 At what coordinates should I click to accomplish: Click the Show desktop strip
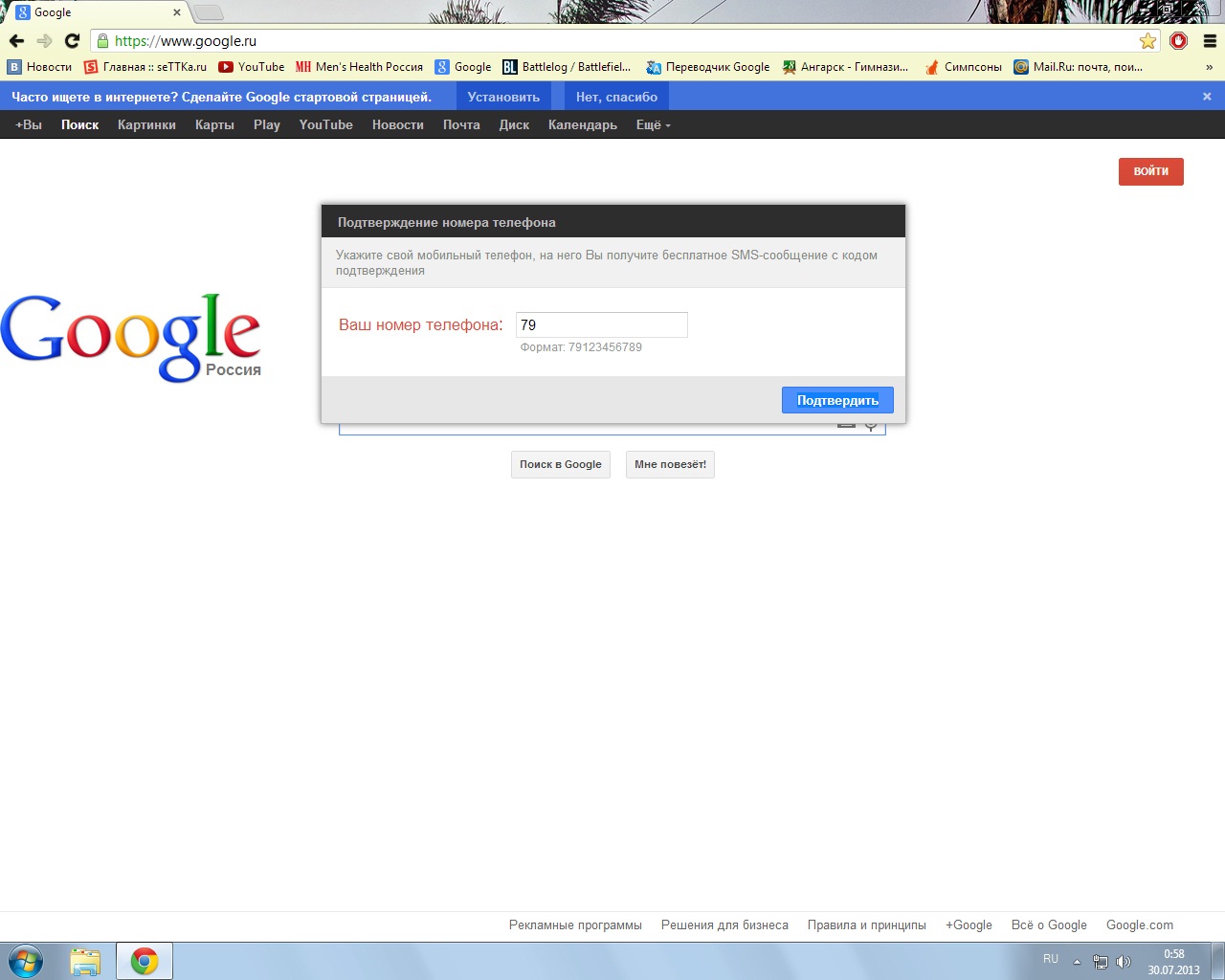coord(1218,961)
